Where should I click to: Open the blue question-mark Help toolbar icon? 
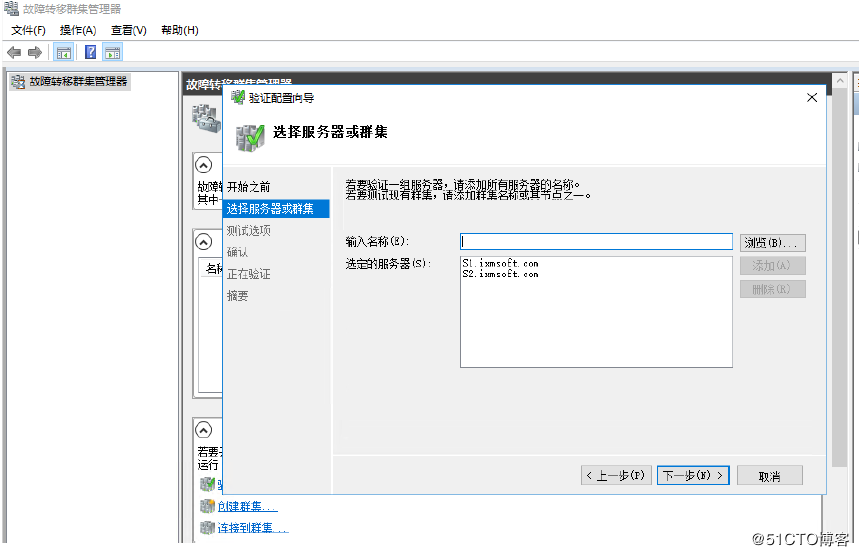(90, 52)
